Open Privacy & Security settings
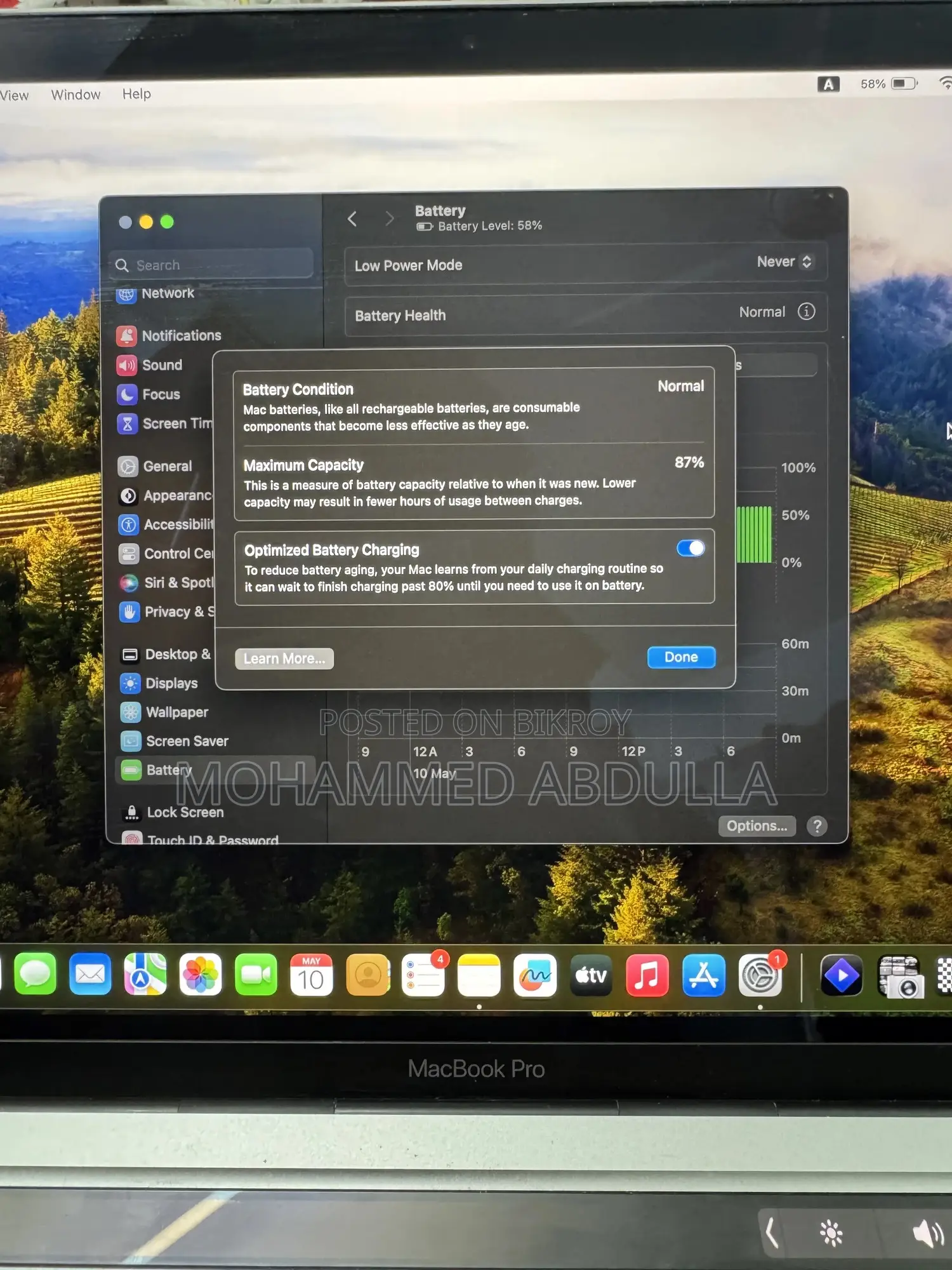The height and width of the screenshot is (1270, 952). [167, 612]
